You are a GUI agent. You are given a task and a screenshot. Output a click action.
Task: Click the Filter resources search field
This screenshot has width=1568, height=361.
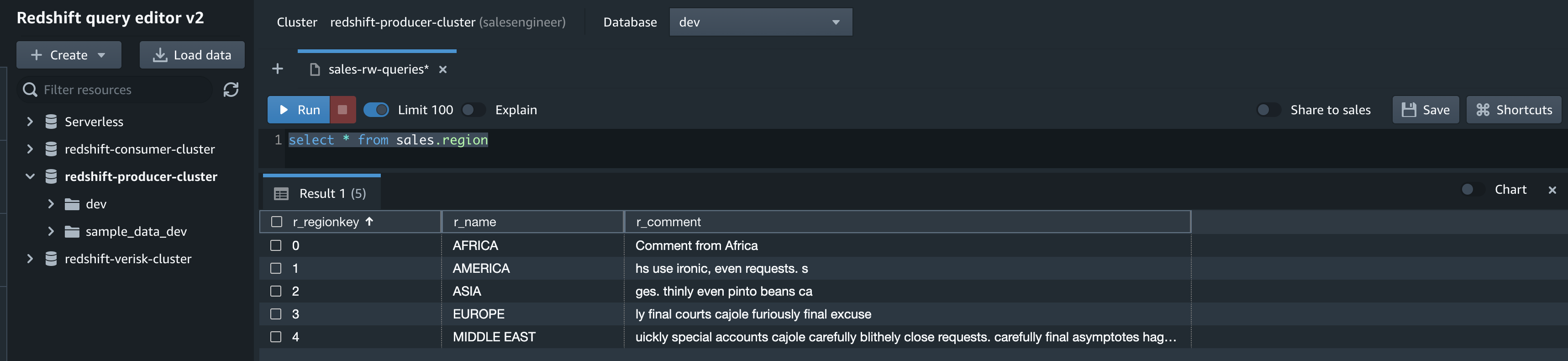(x=122, y=90)
